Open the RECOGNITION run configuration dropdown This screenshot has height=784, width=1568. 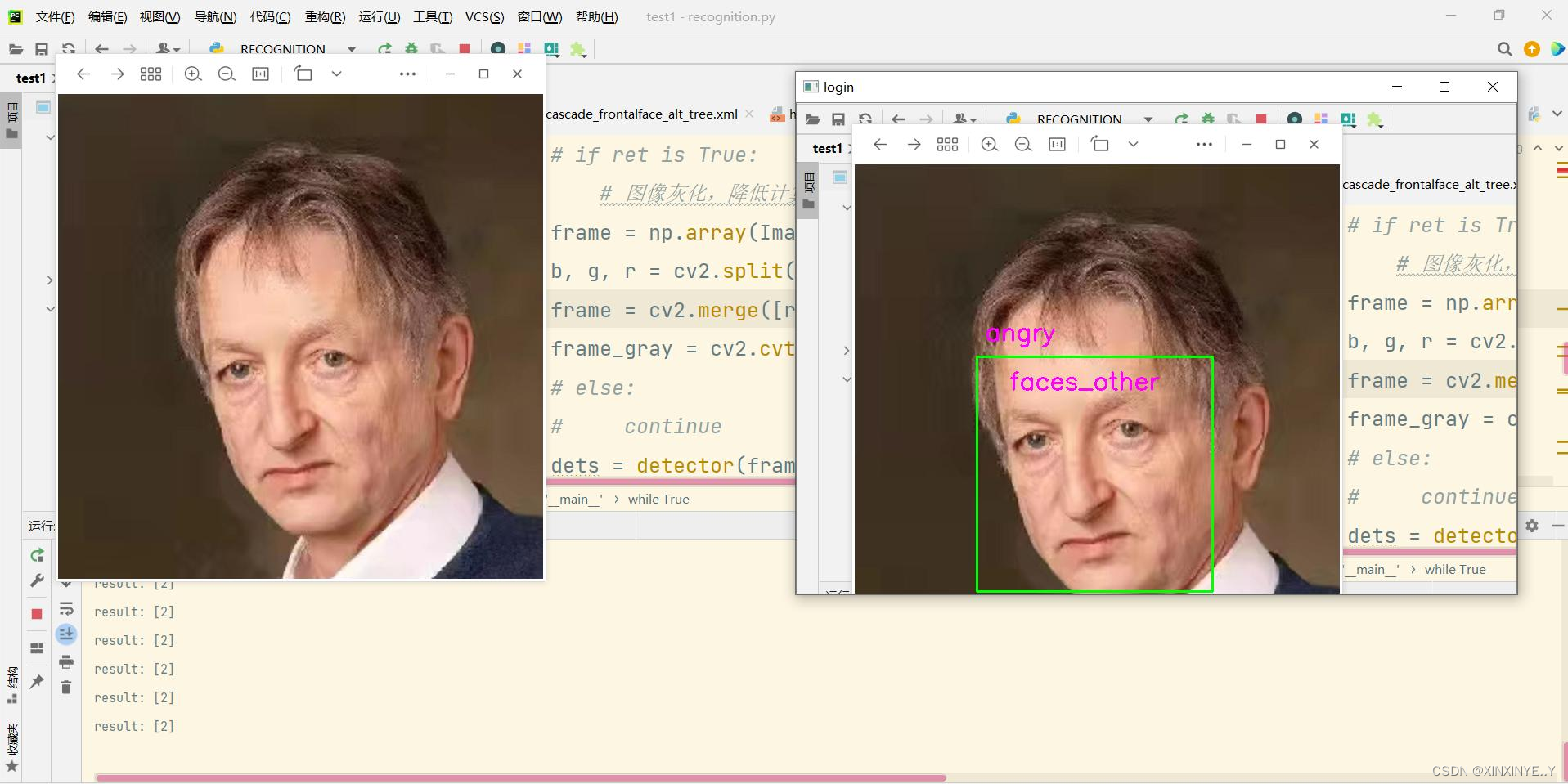pos(283,49)
